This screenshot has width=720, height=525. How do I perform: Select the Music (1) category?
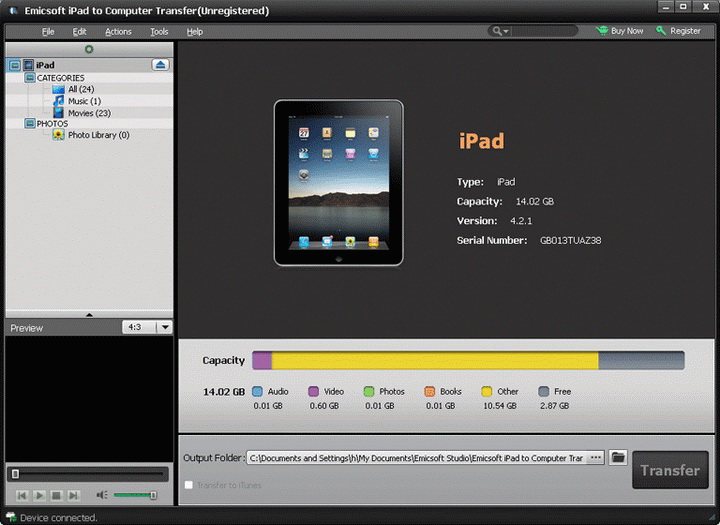84,101
